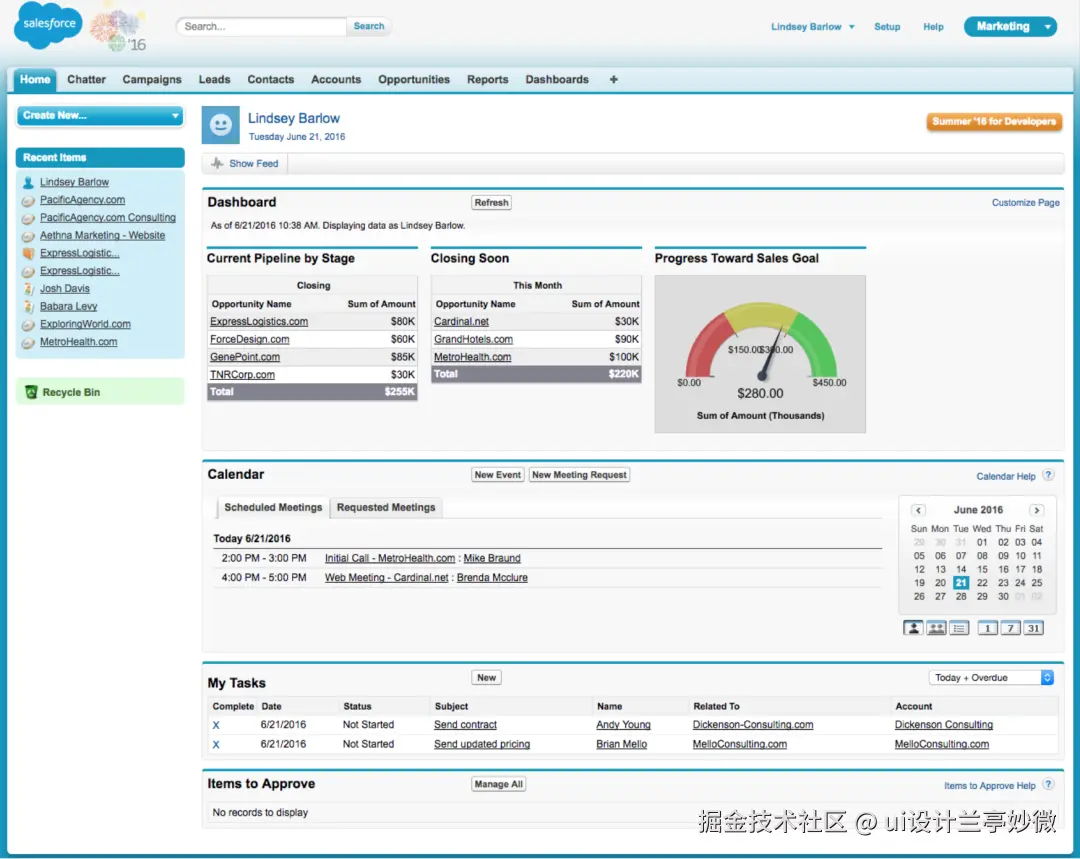Open the Opportunities tab
1080x859 pixels.
click(414, 79)
